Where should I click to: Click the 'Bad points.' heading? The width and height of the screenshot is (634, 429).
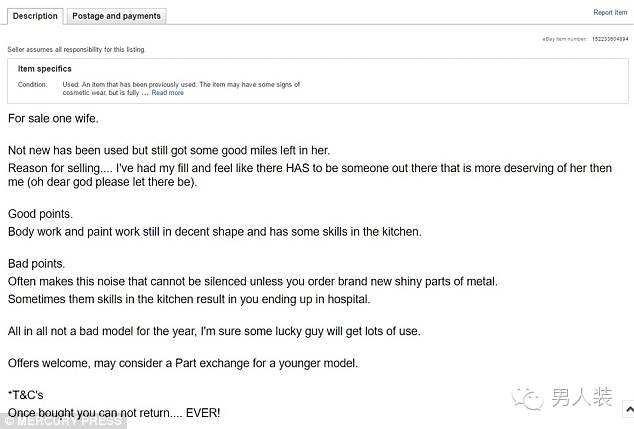[x=36, y=264]
